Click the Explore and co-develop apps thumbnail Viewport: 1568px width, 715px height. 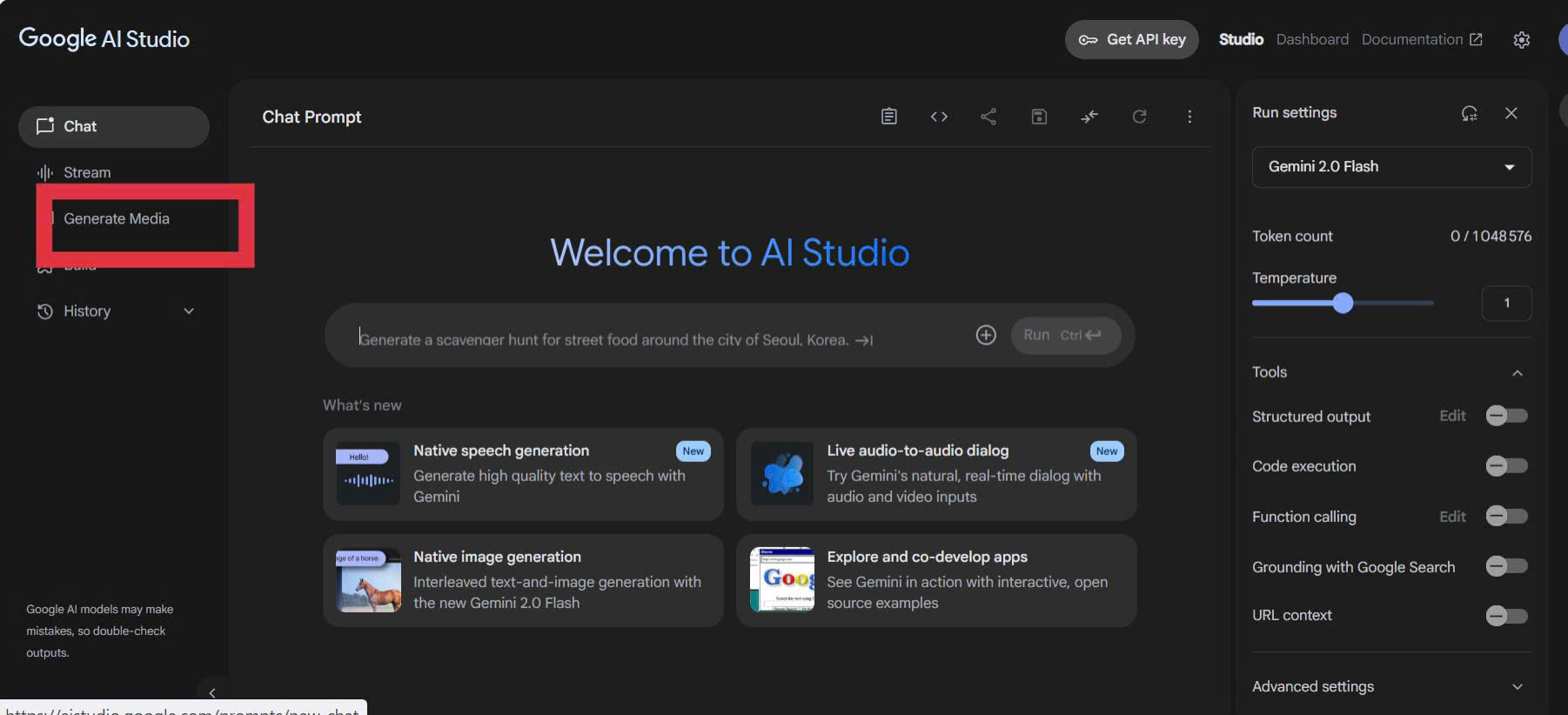[782, 579]
